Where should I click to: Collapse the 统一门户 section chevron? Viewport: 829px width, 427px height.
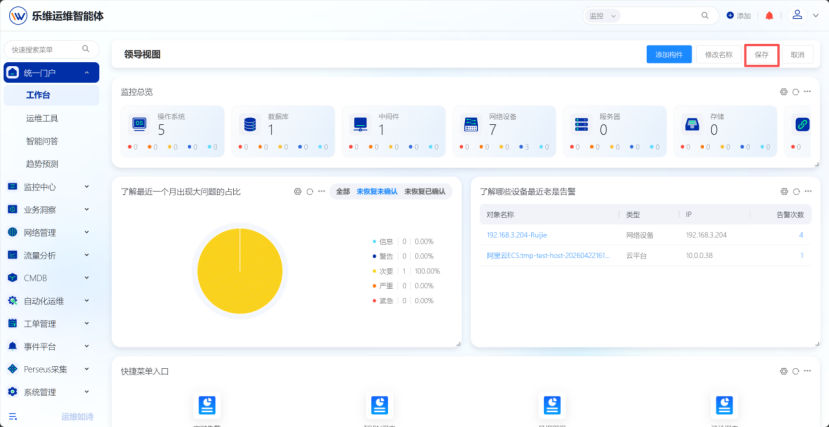[87, 72]
